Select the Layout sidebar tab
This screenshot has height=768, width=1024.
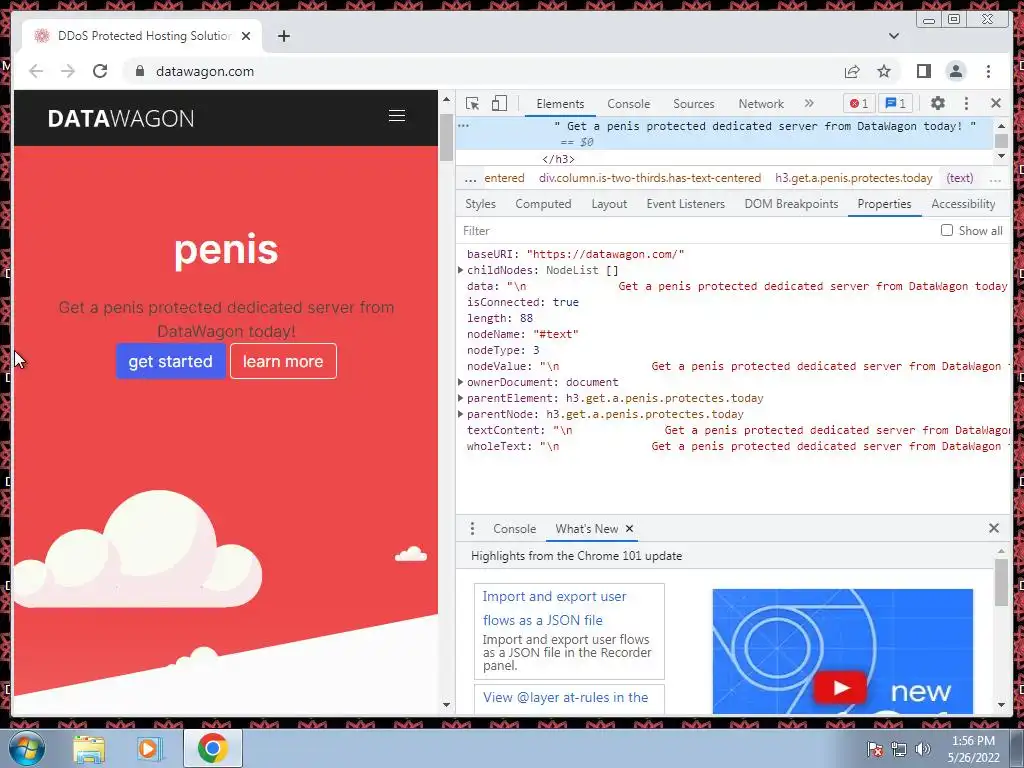pos(609,204)
